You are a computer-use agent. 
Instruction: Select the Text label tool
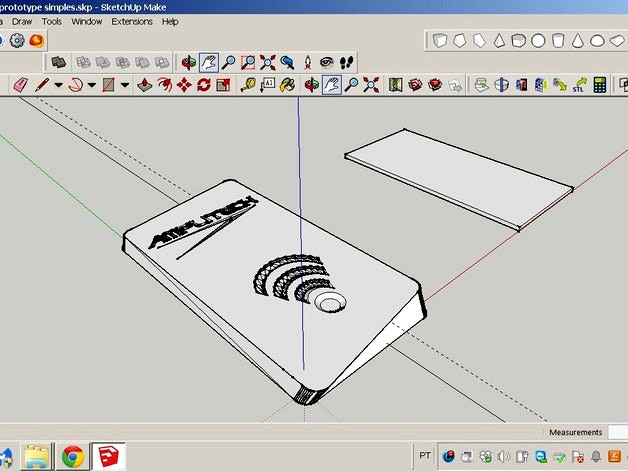268,85
